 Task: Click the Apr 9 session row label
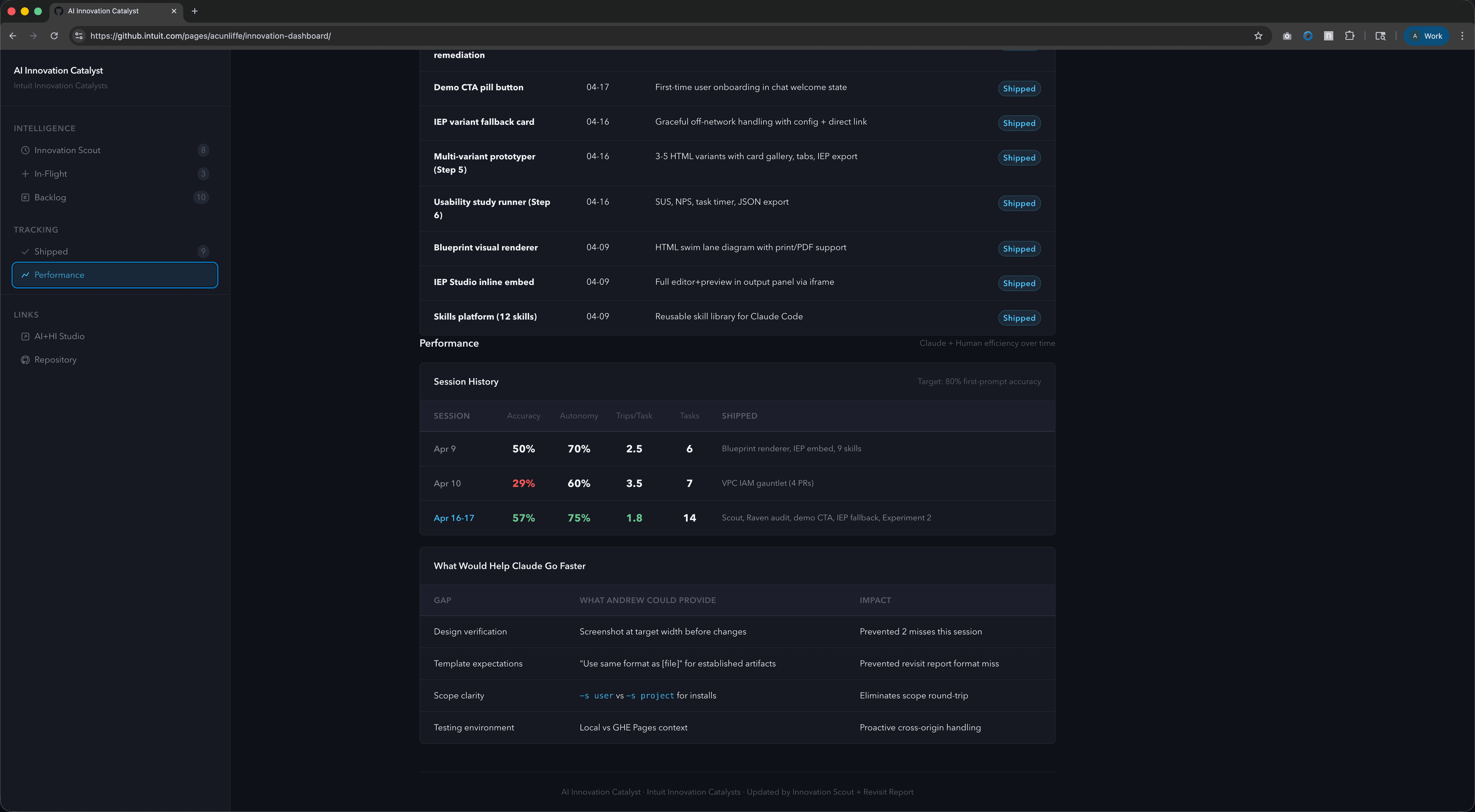(x=444, y=448)
